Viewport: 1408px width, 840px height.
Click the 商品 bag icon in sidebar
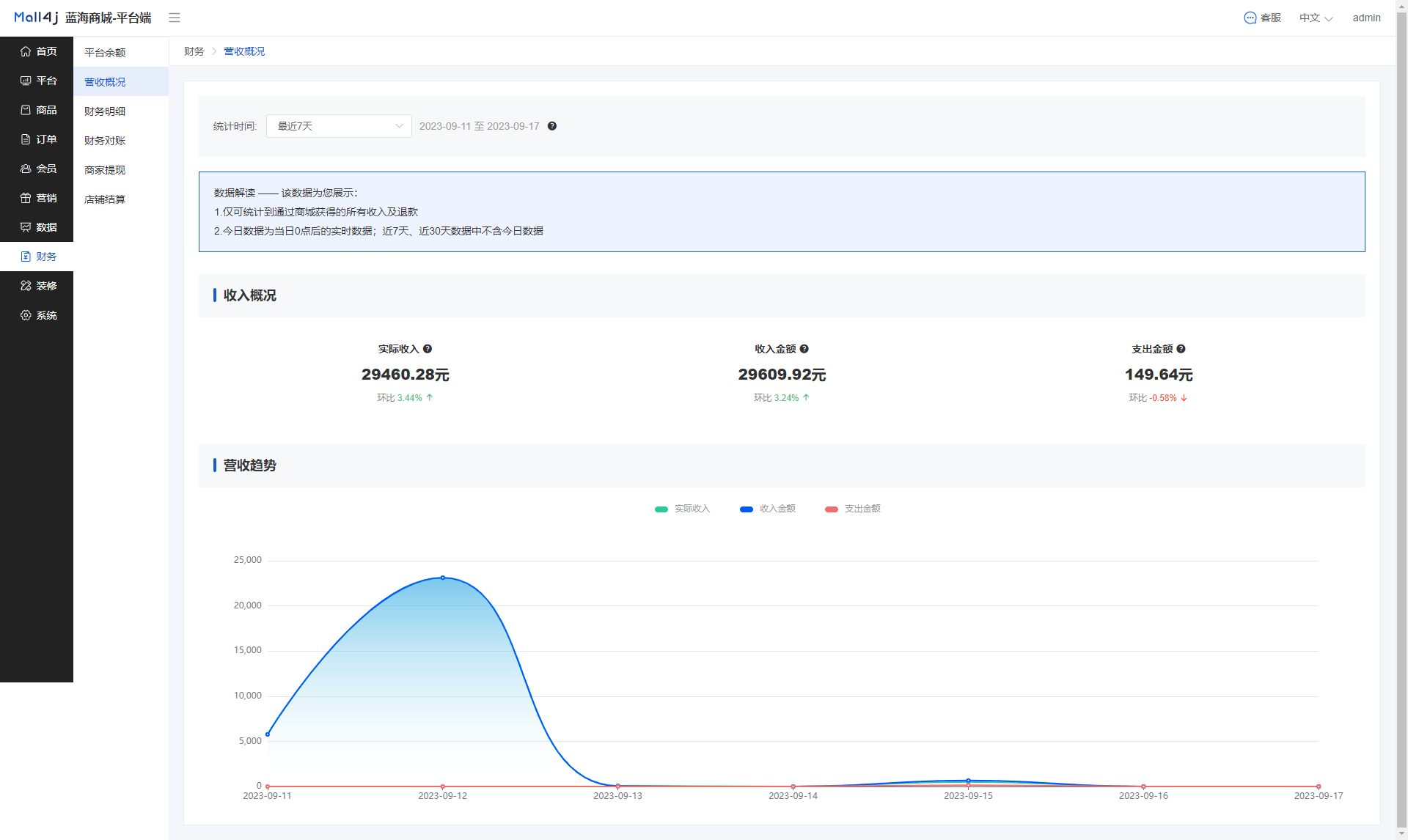pyautogui.click(x=26, y=110)
